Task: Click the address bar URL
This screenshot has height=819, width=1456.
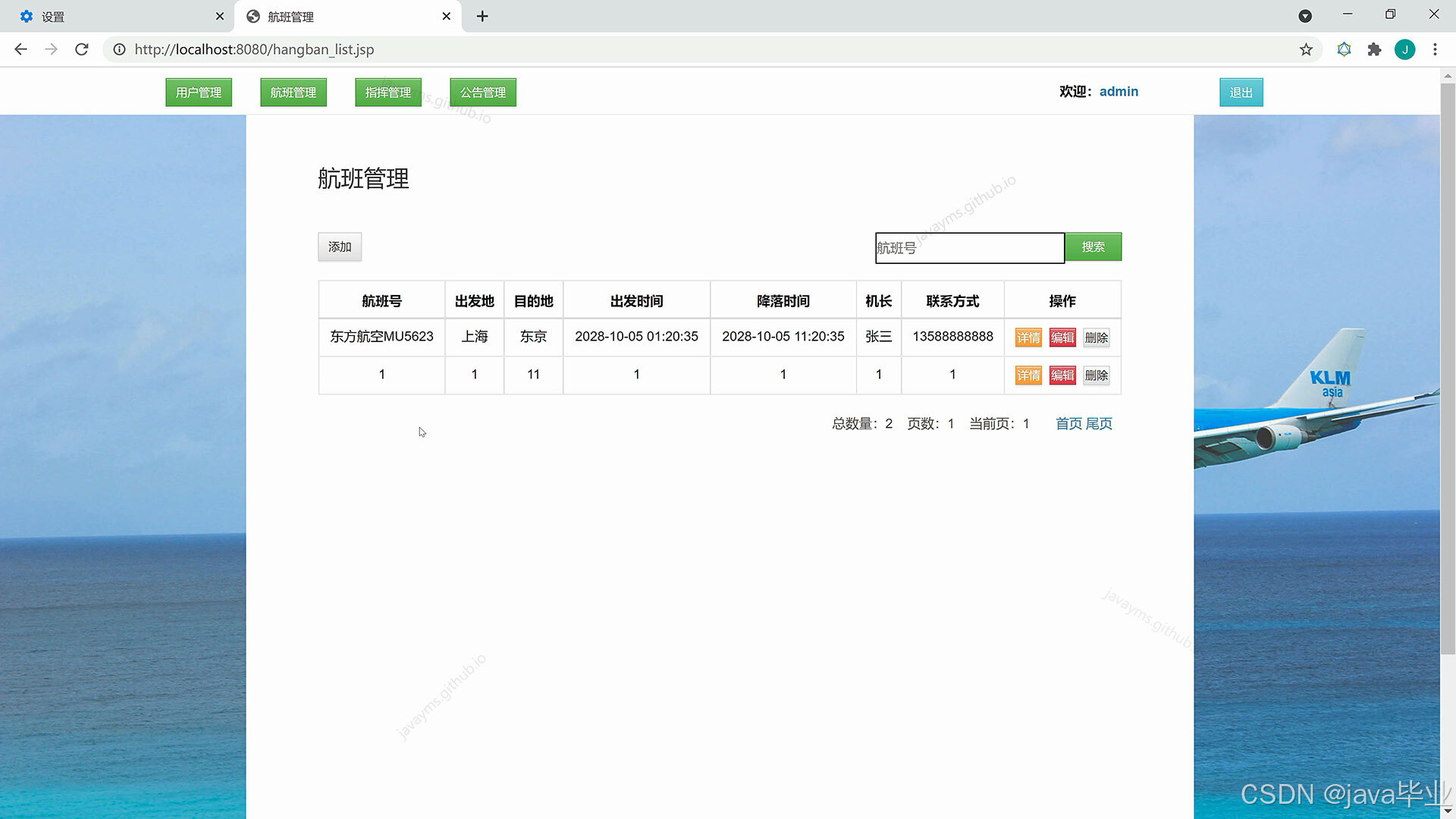Action: 254,49
